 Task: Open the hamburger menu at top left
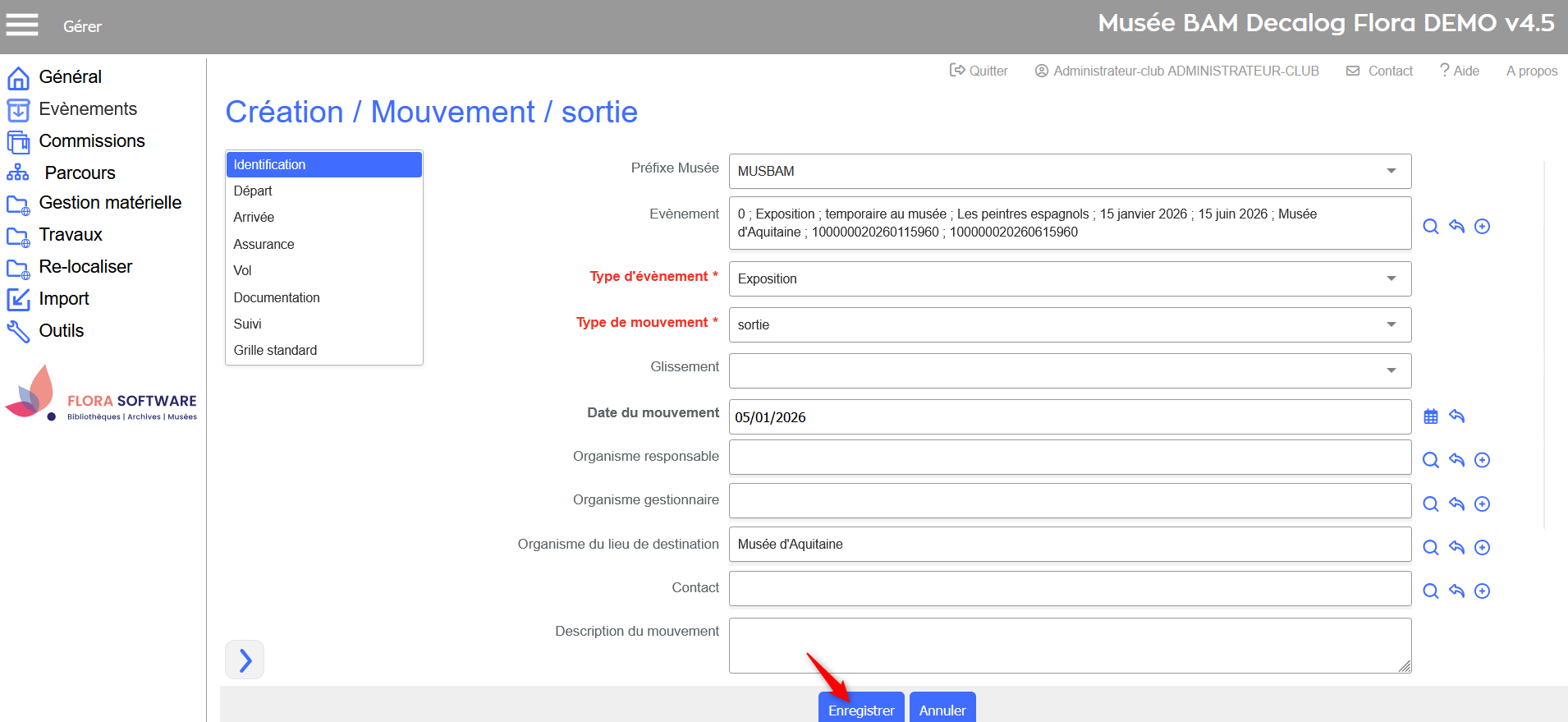[22, 25]
